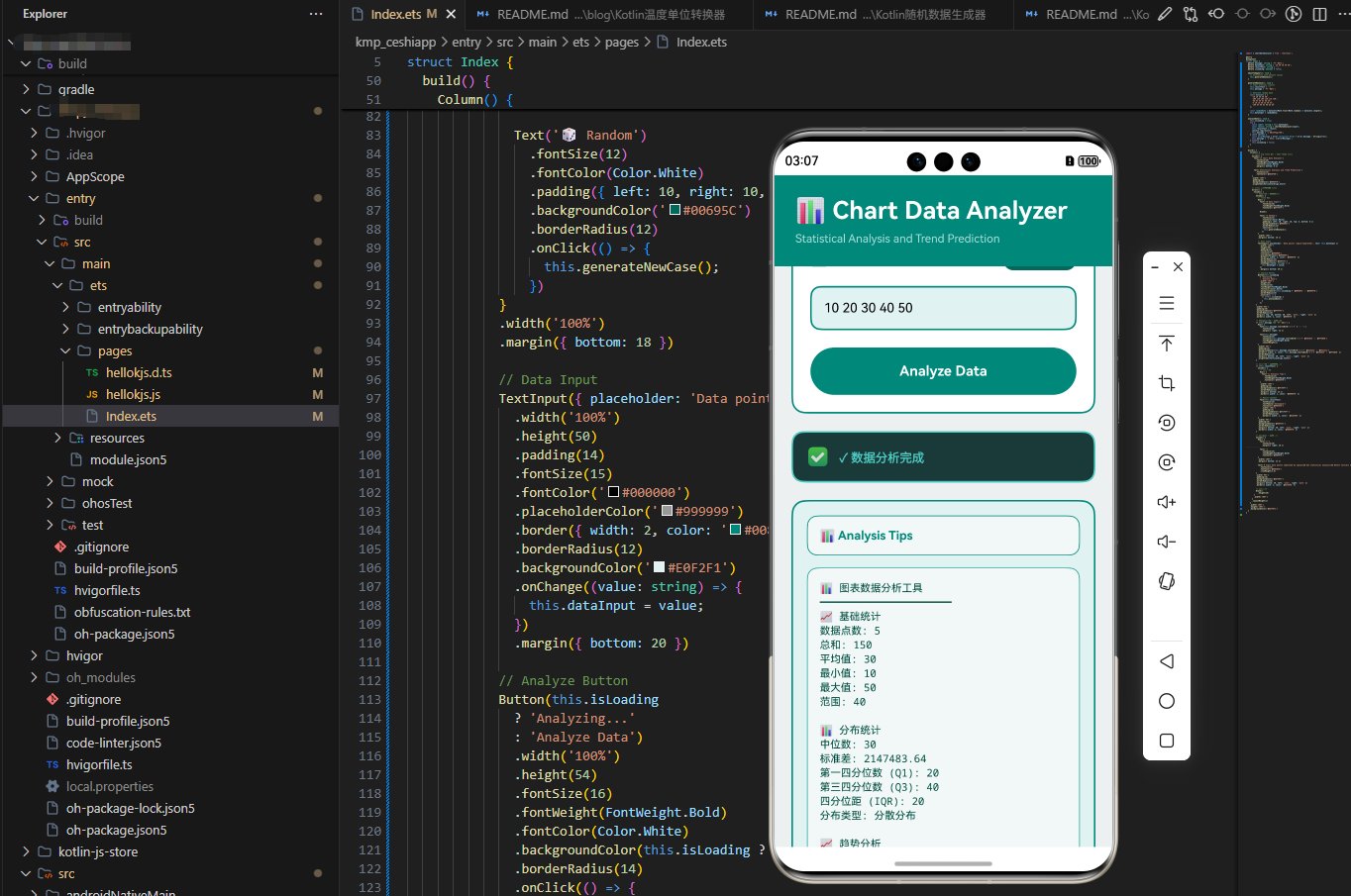Split the editor with the split icon
This screenshot has height=896, width=1351.
coord(1319,14)
